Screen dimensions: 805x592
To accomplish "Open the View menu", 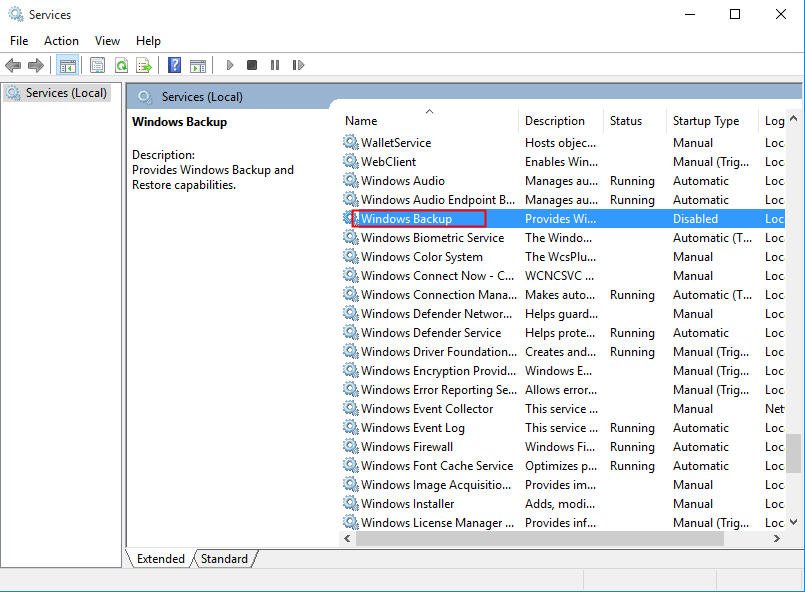I will point(107,41).
